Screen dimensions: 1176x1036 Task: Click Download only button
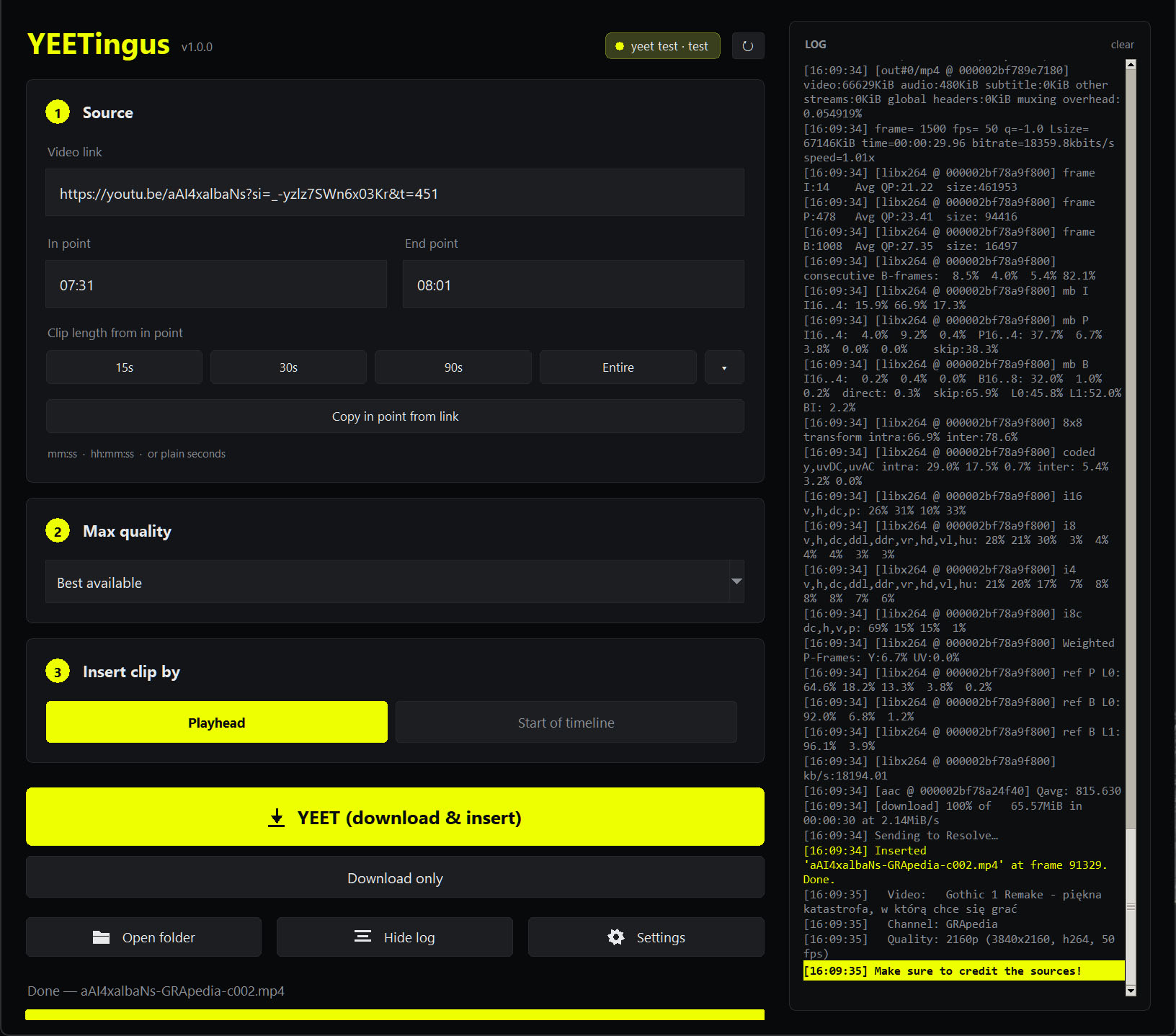point(395,878)
